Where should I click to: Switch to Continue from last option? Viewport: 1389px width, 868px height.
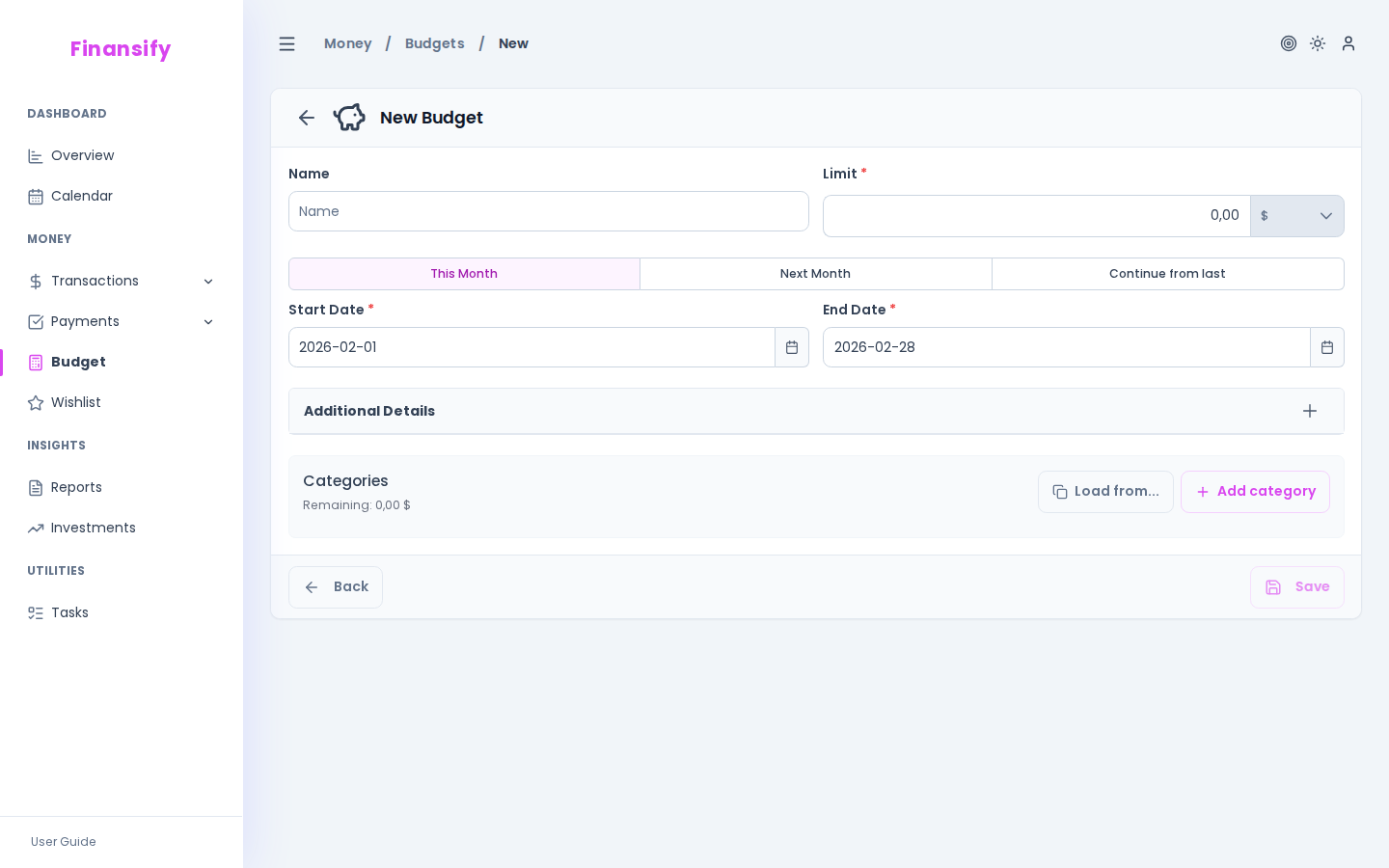[x=1168, y=274]
